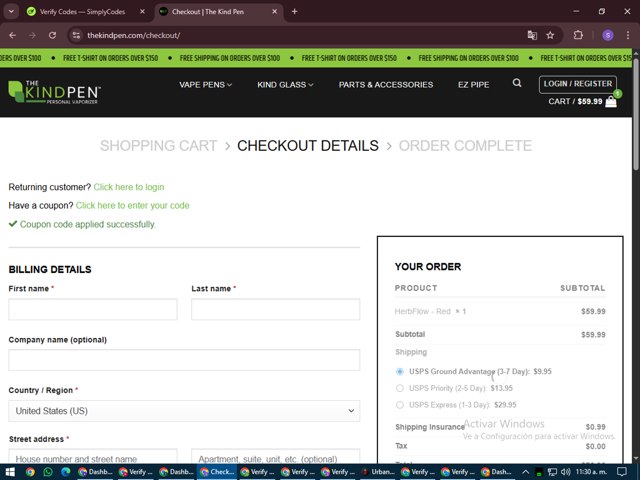Click 'Click here to enter your code'
Screen dimensions: 640x480
tap(133, 205)
